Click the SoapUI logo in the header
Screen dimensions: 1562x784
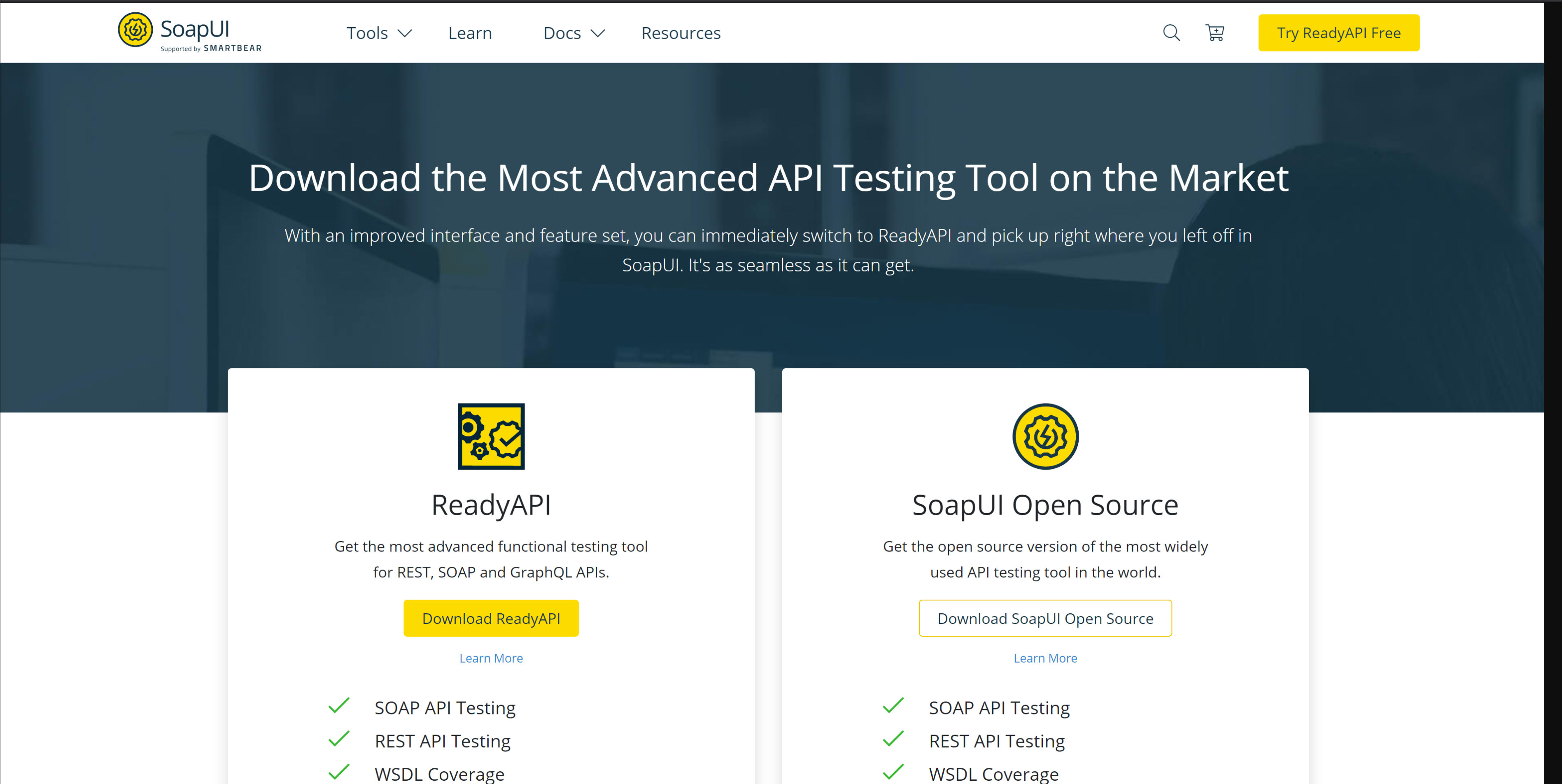pyautogui.click(x=189, y=32)
